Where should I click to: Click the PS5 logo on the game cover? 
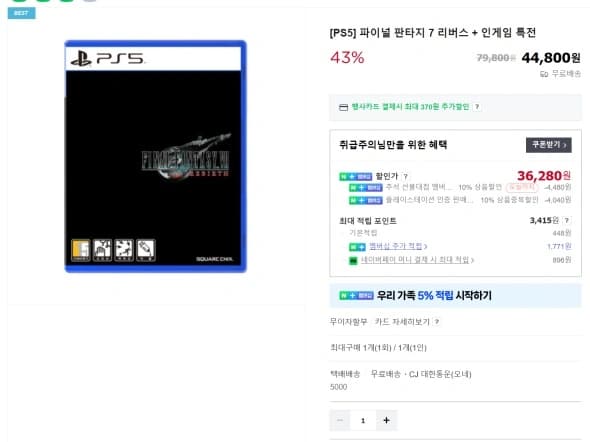click(x=108, y=59)
